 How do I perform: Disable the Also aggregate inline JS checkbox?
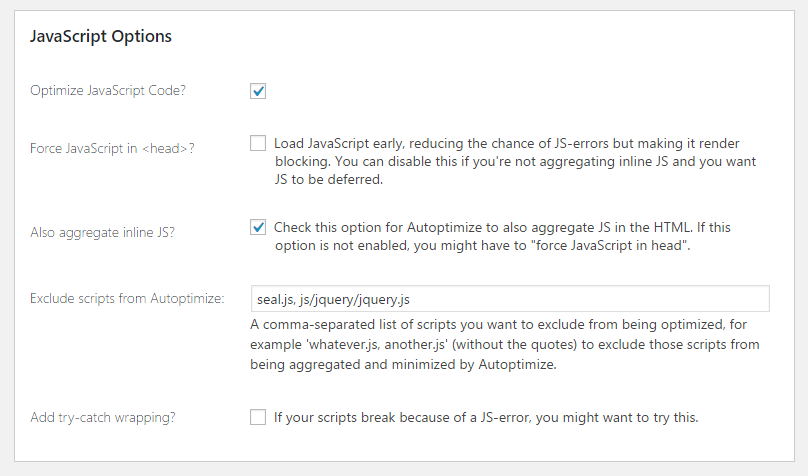point(258,227)
